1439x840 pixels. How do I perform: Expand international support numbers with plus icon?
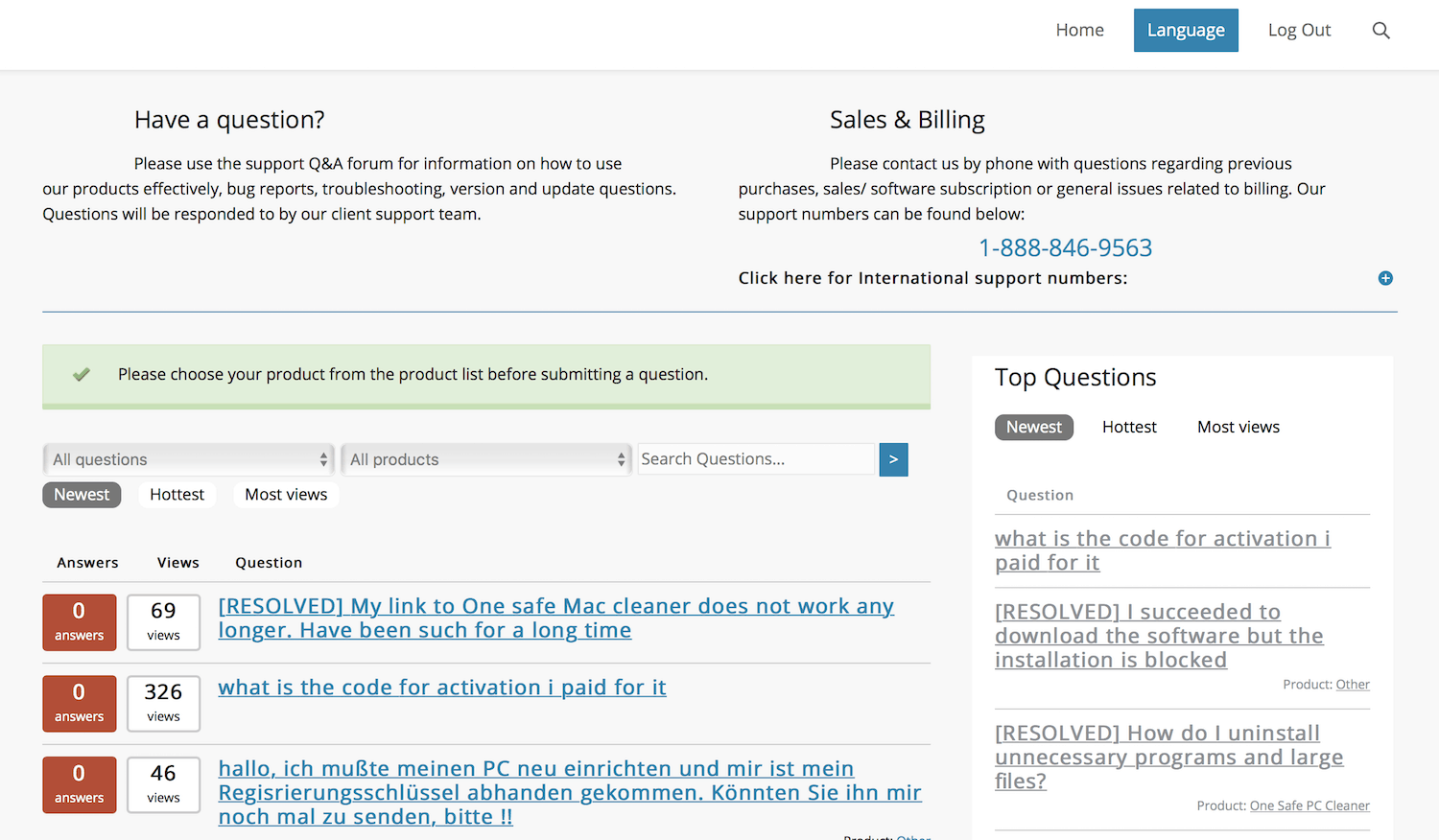pos(1385,278)
